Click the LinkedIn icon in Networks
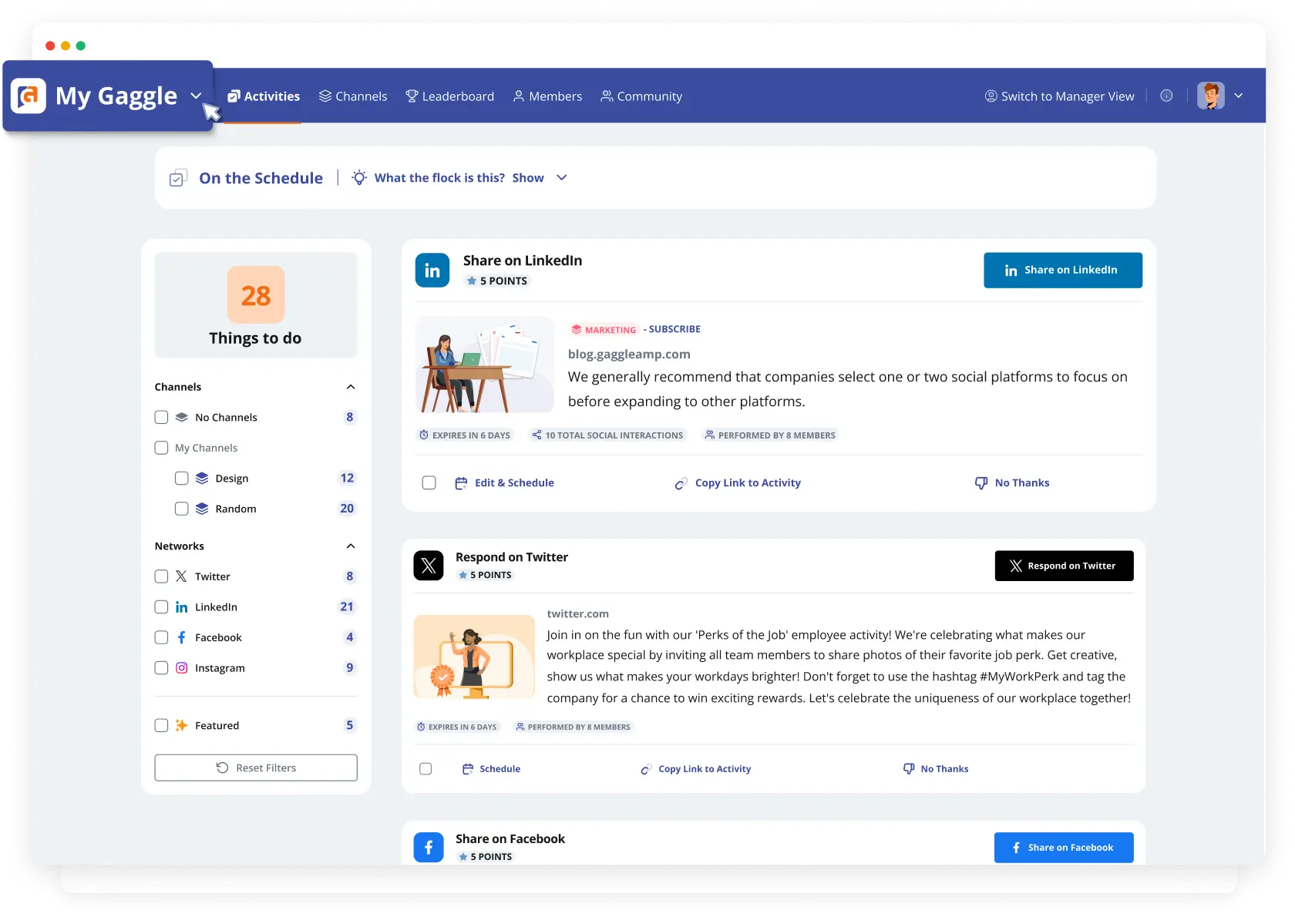This screenshot has height=924, width=1295. pyautogui.click(x=181, y=607)
